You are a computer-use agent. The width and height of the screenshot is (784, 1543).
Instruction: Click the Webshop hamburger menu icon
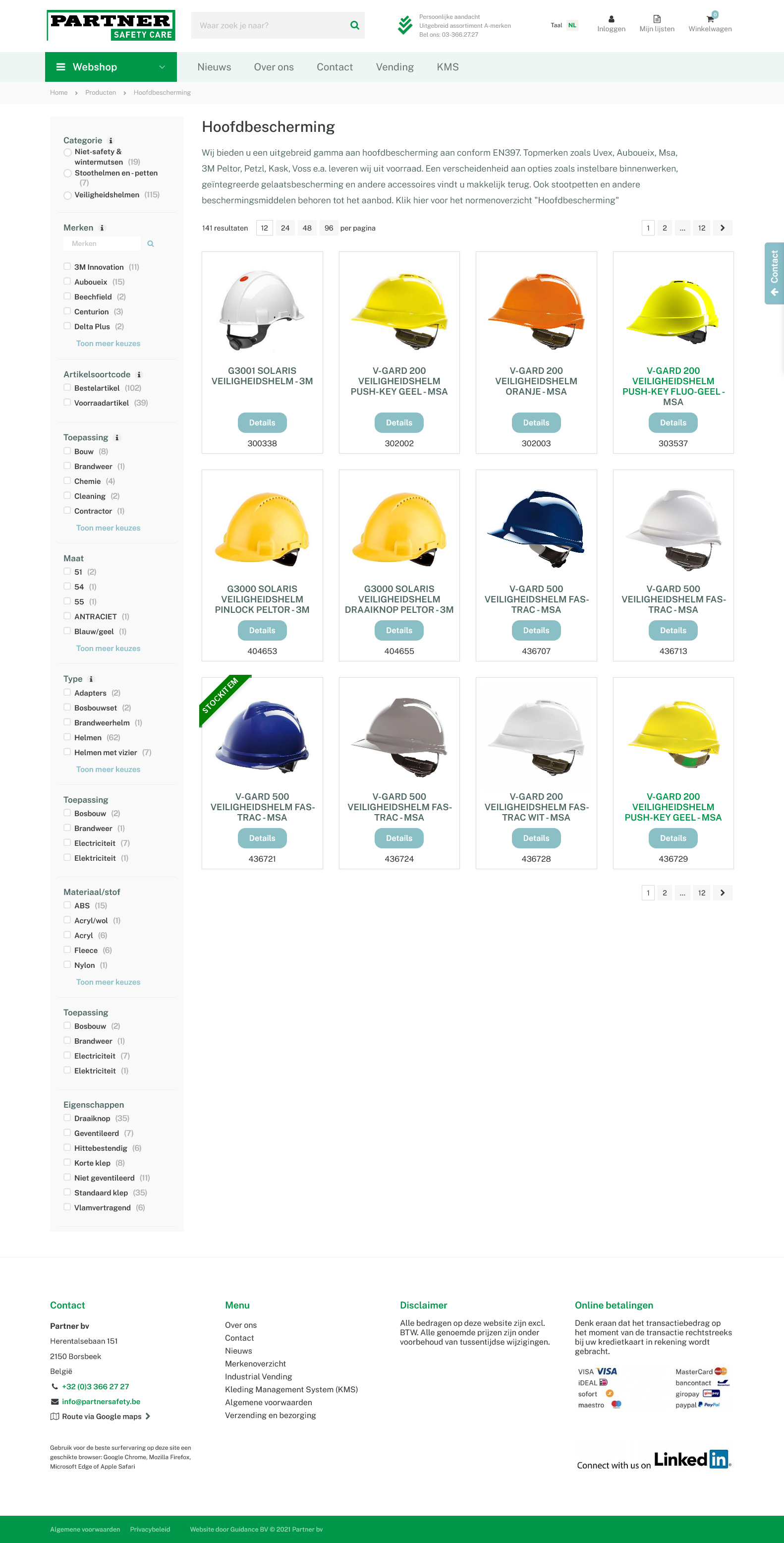(60, 67)
